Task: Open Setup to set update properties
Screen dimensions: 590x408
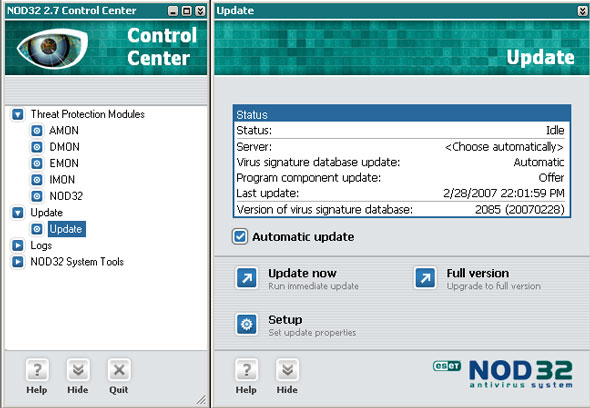Action: pyautogui.click(x=285, y=320)
